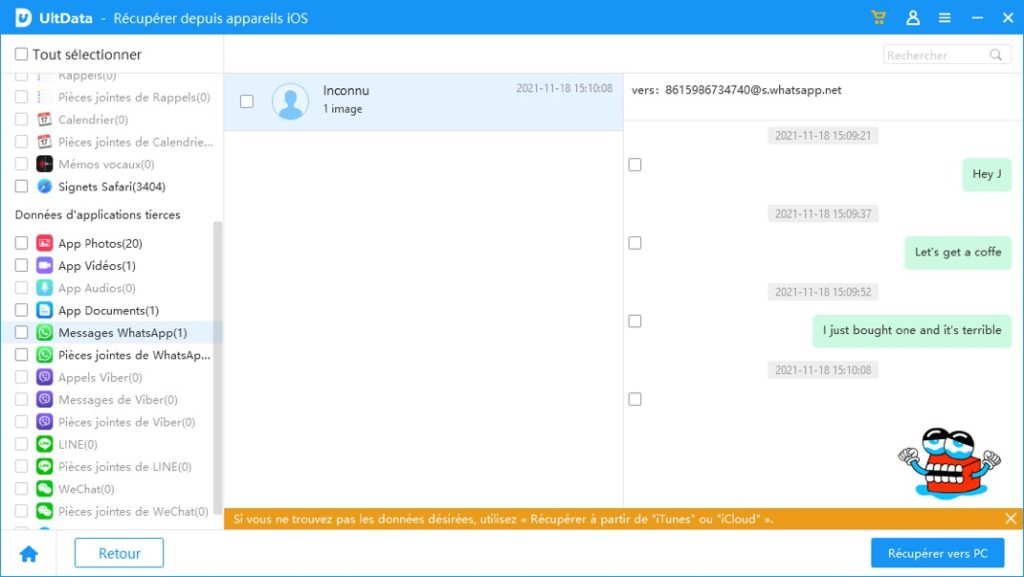1024x577 pixels.
Task: Click 'I just bought one and it's terrible' bubble
Action: [x=912, y=331]
